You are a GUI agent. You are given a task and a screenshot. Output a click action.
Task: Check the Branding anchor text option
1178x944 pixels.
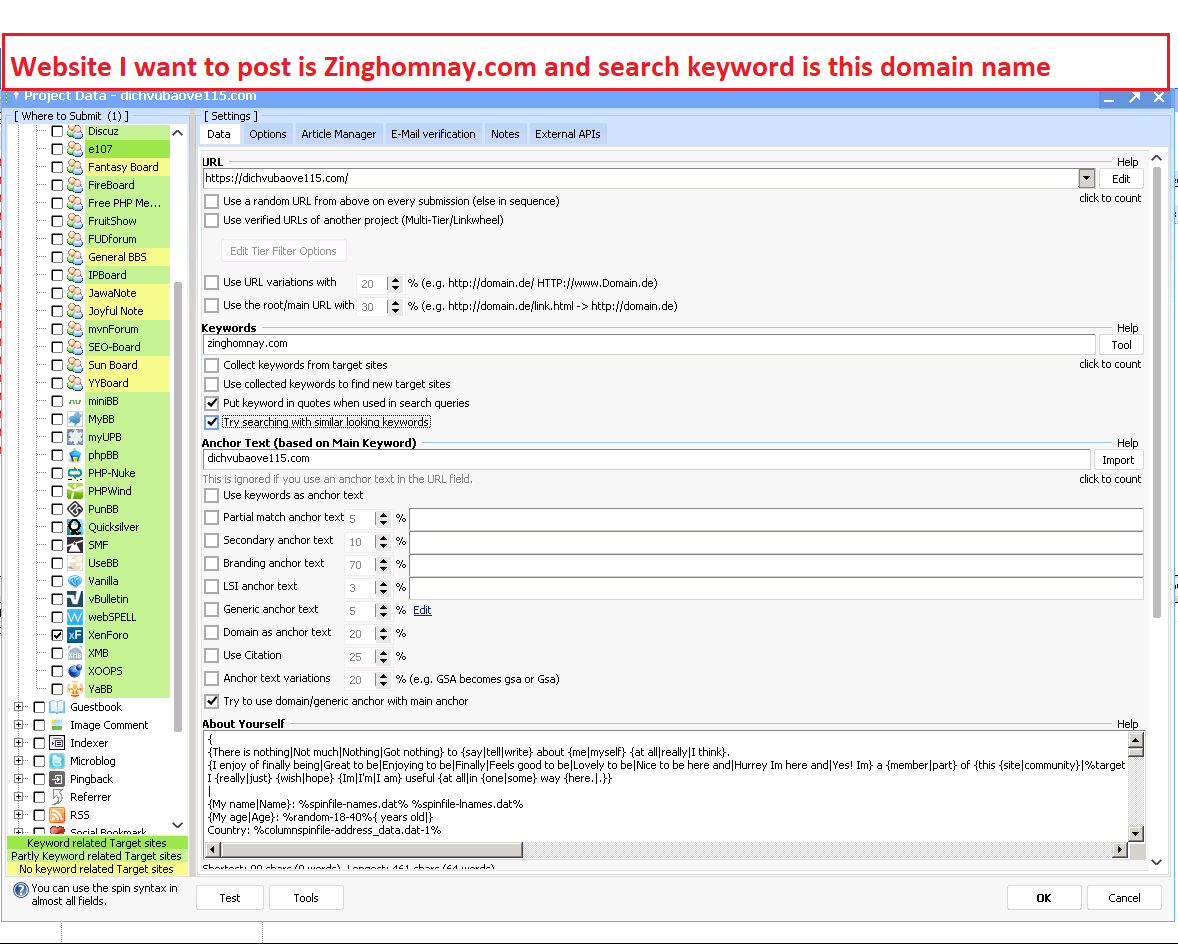coord(212,563)
